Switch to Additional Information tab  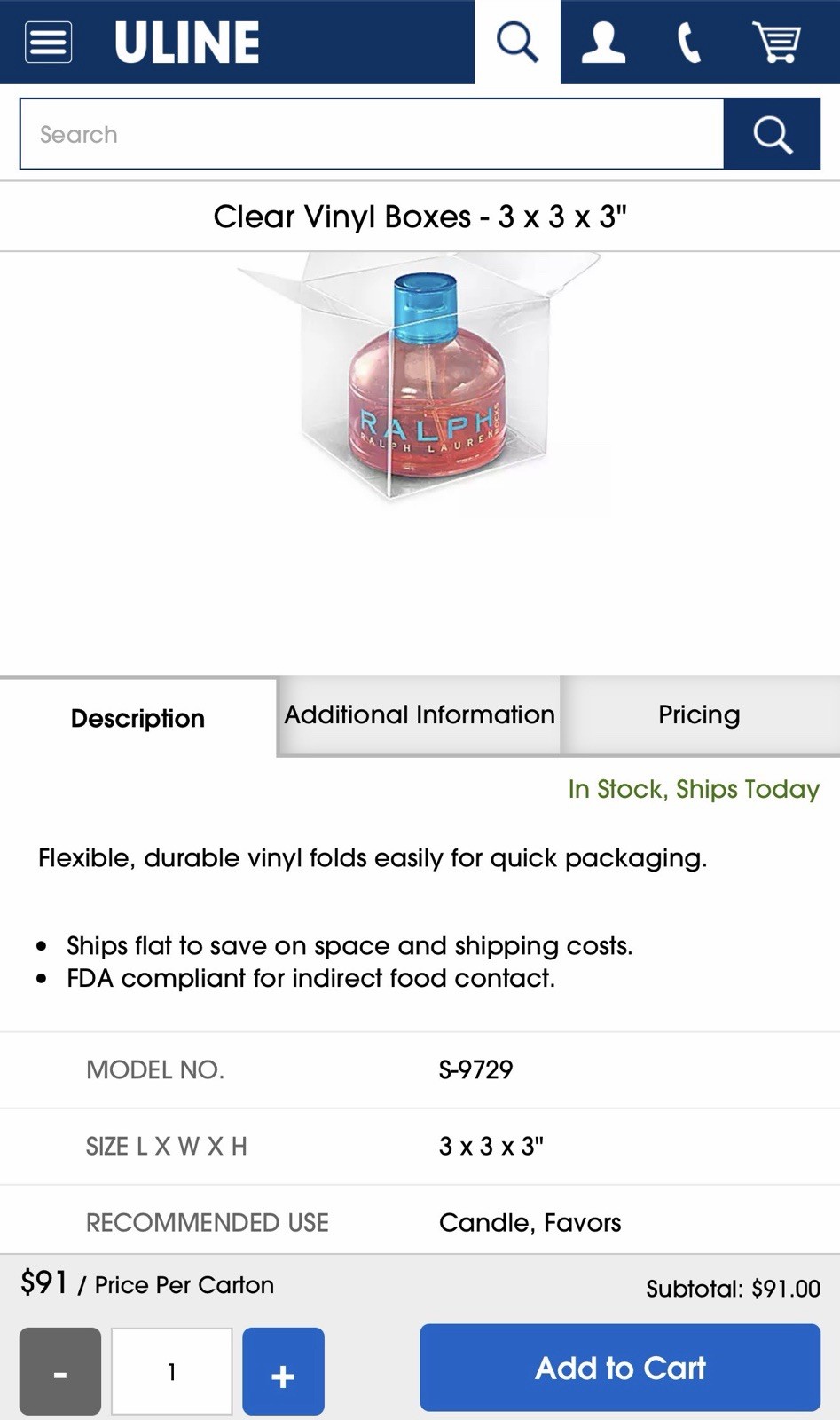(419, 715)
